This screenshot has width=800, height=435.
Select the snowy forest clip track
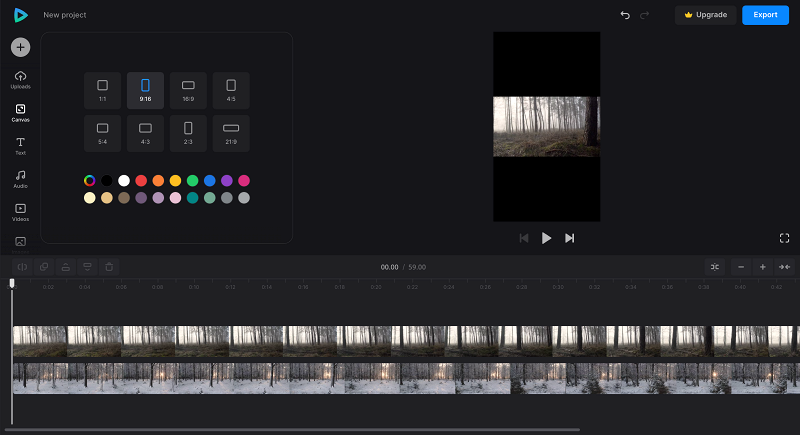click(406, 378)
